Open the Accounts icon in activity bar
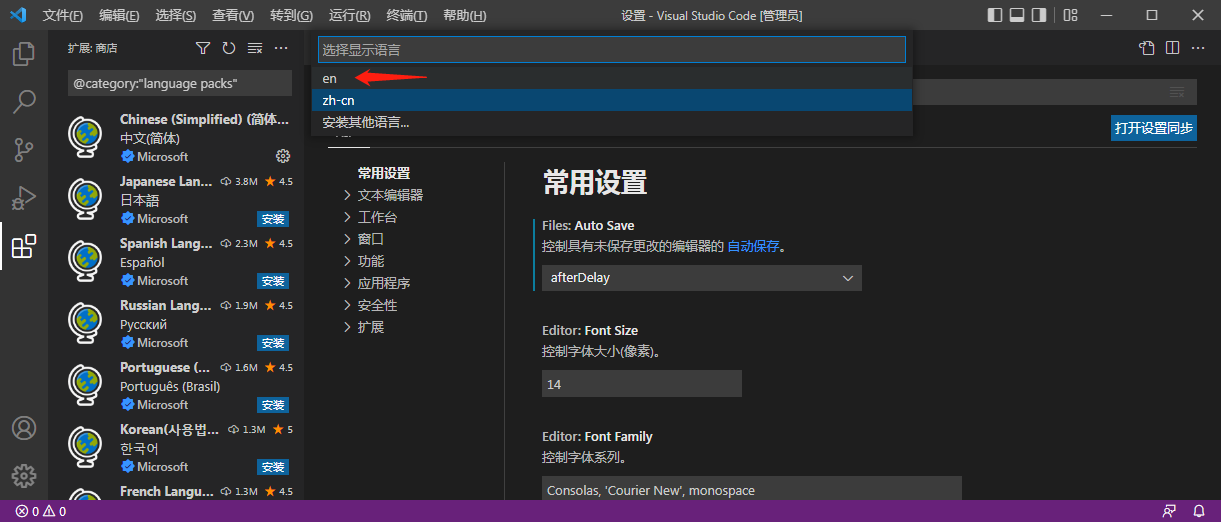The width and height of the screenshot is (1221, 522). click(x=24, y=428)
